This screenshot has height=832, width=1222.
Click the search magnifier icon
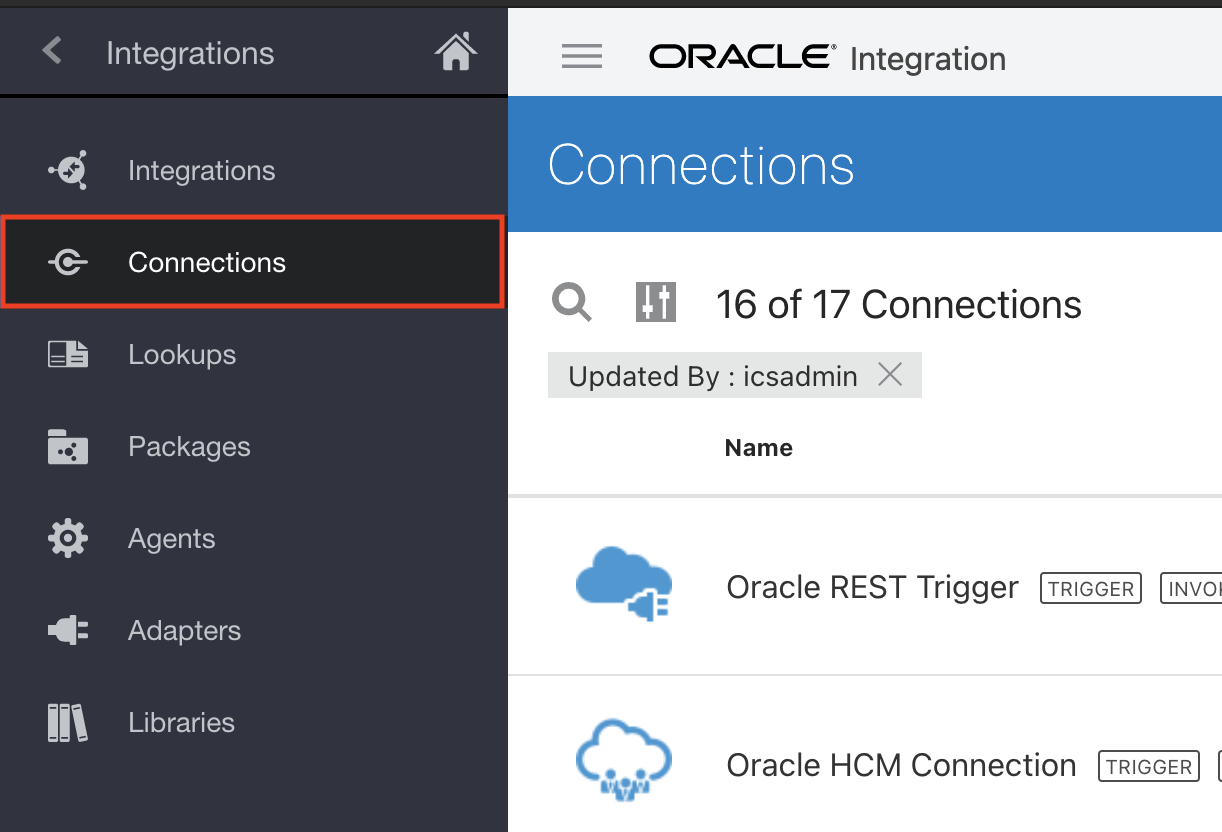(572, 302)
